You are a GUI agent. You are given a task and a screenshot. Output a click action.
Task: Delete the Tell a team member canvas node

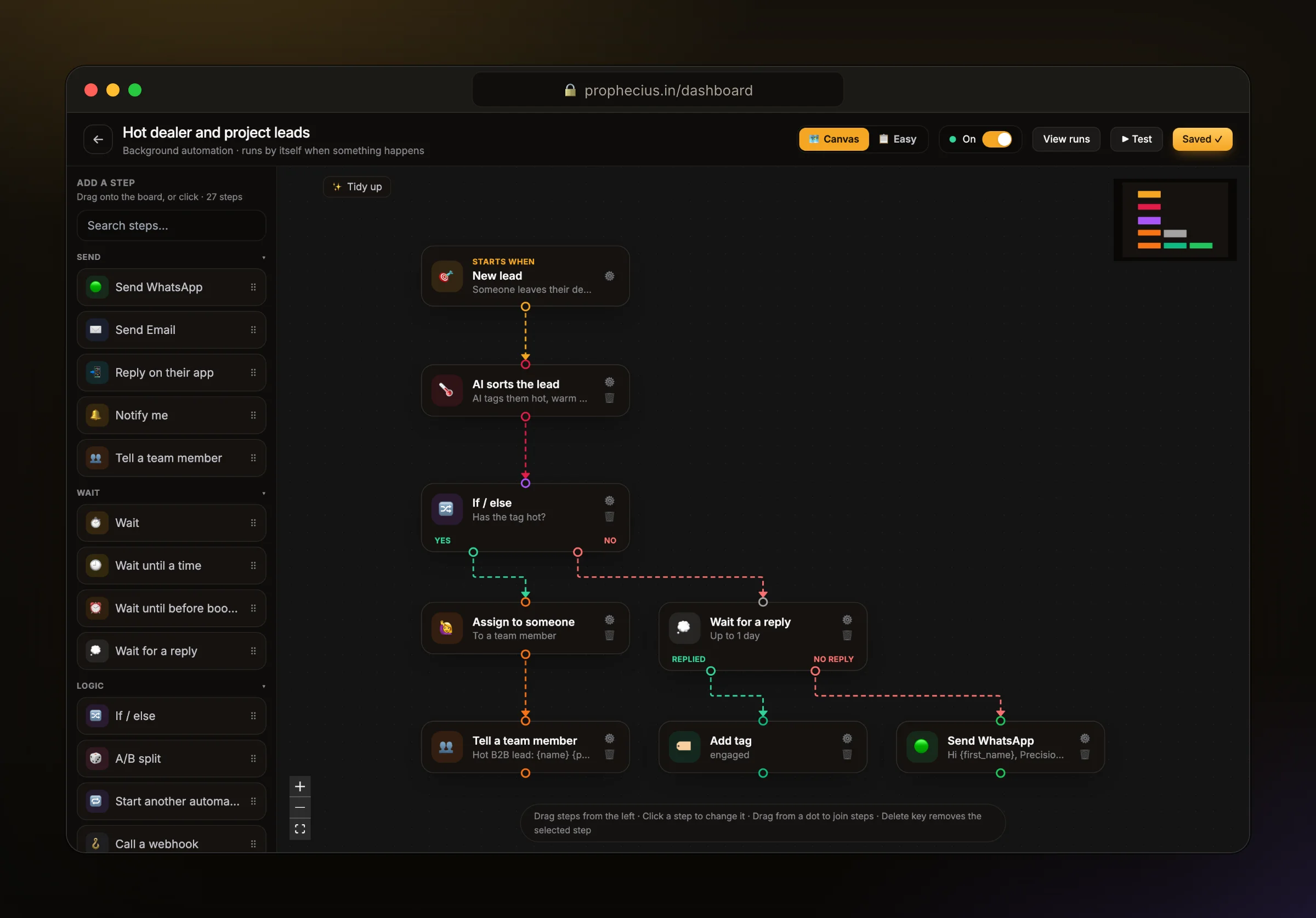pyautogui.click(x=609, y=755)
